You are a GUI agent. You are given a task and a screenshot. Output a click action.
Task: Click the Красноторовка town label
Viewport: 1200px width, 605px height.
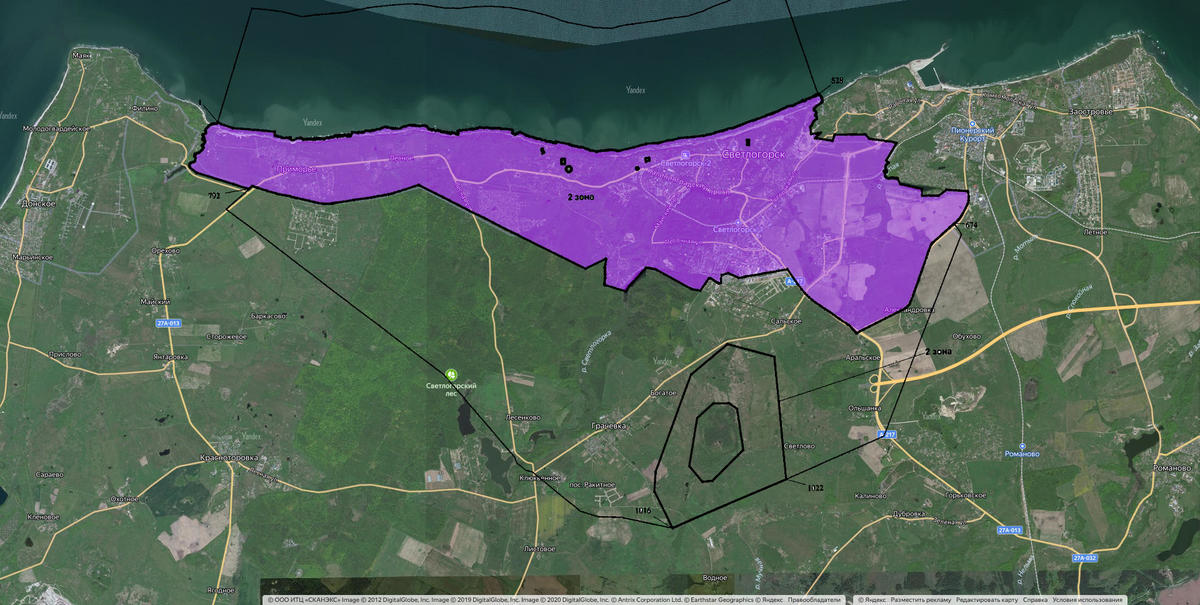click(228, 458)
